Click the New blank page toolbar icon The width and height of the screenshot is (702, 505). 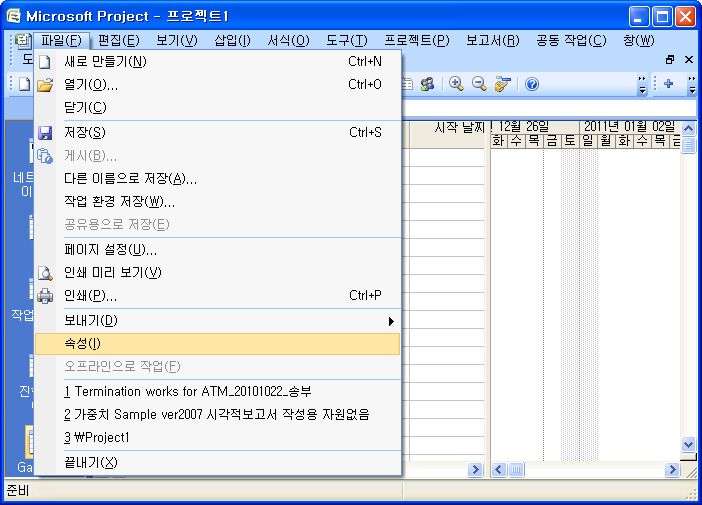click(x=24, y=84)
